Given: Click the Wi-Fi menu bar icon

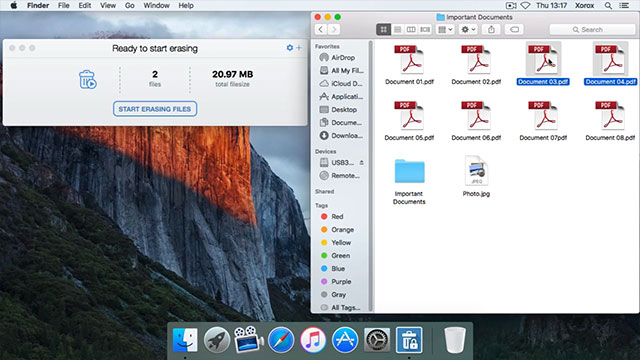Looking at the screenshot, I should tap(525, 5).
